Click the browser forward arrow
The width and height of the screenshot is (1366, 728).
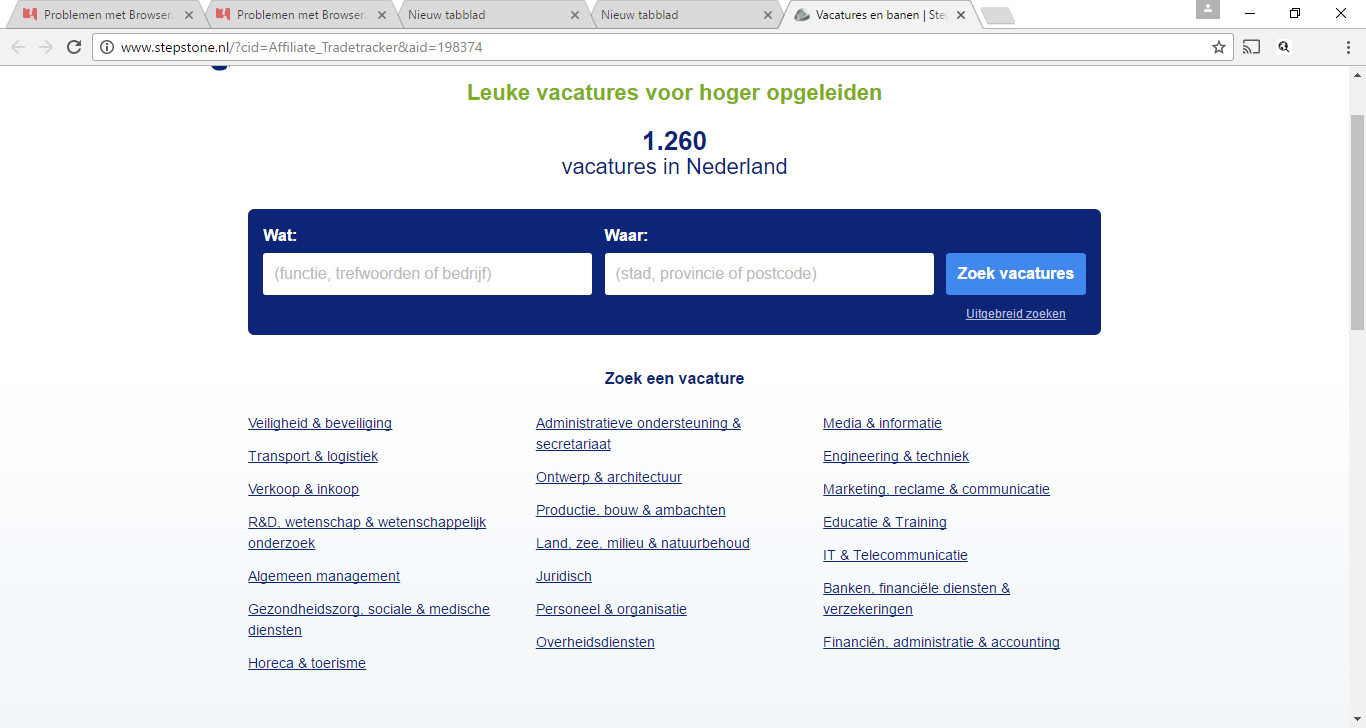click(46, 47)
